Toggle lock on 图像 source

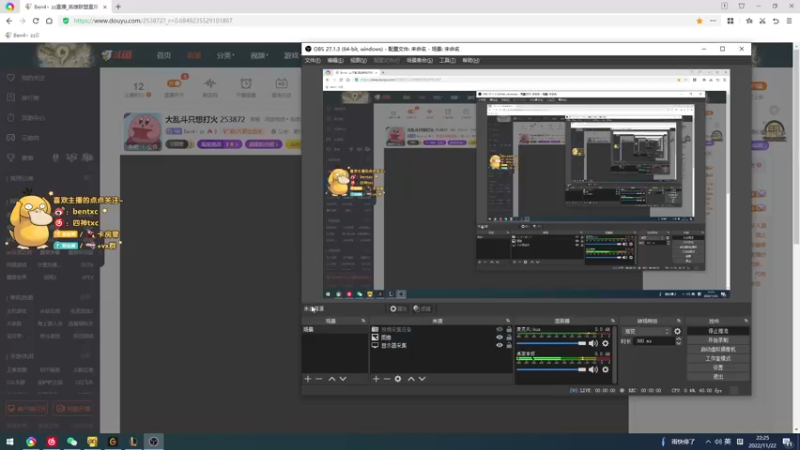pos(509,337)
